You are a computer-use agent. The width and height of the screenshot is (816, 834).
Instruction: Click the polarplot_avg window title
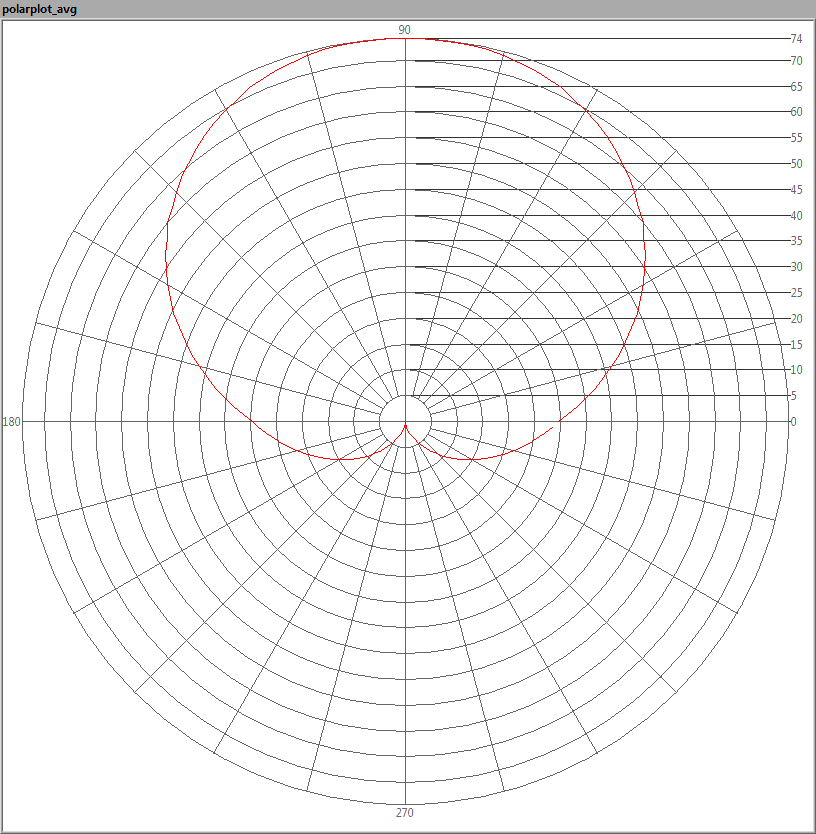tap(40, 9)
